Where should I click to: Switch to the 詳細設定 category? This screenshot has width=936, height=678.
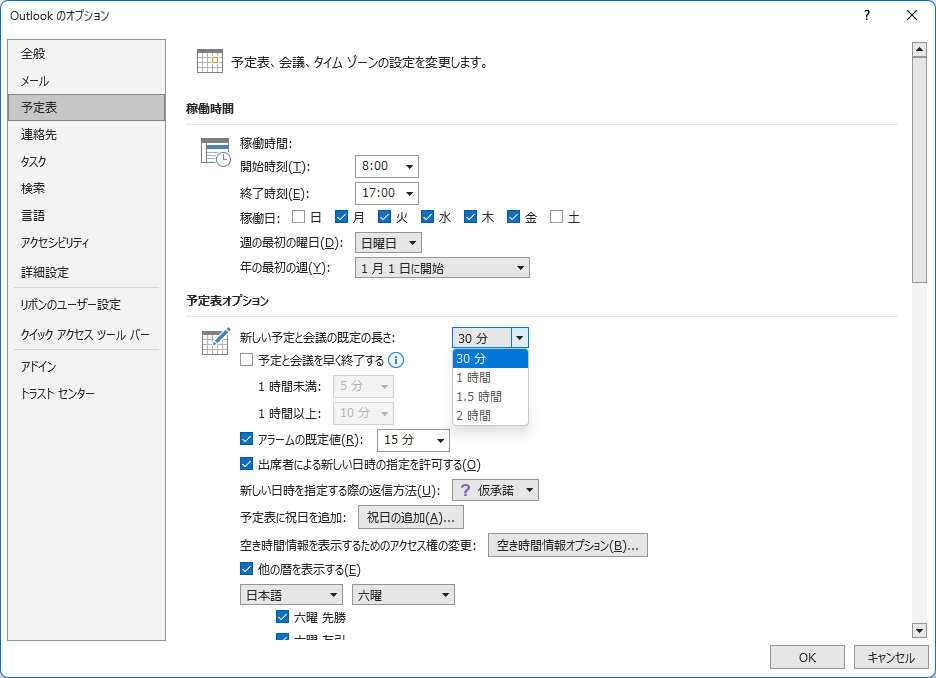point(87,272)
